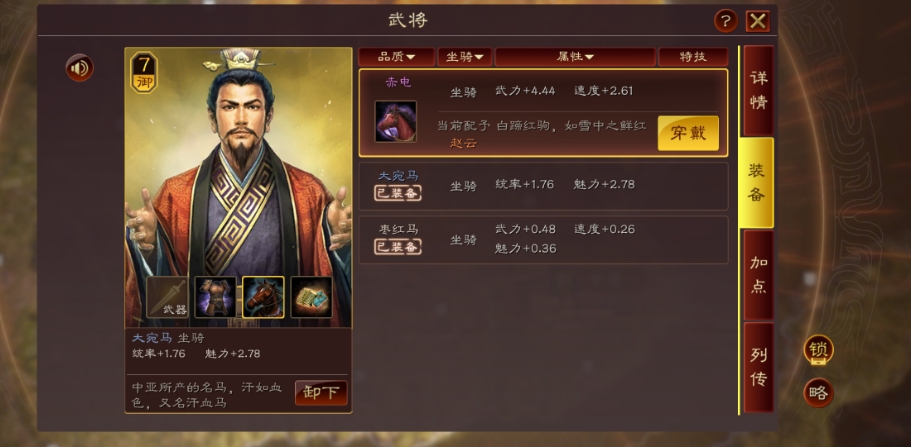911x447 pixels.
Task: Select the 大宛马 mount list row
Action: pos(543,186)
